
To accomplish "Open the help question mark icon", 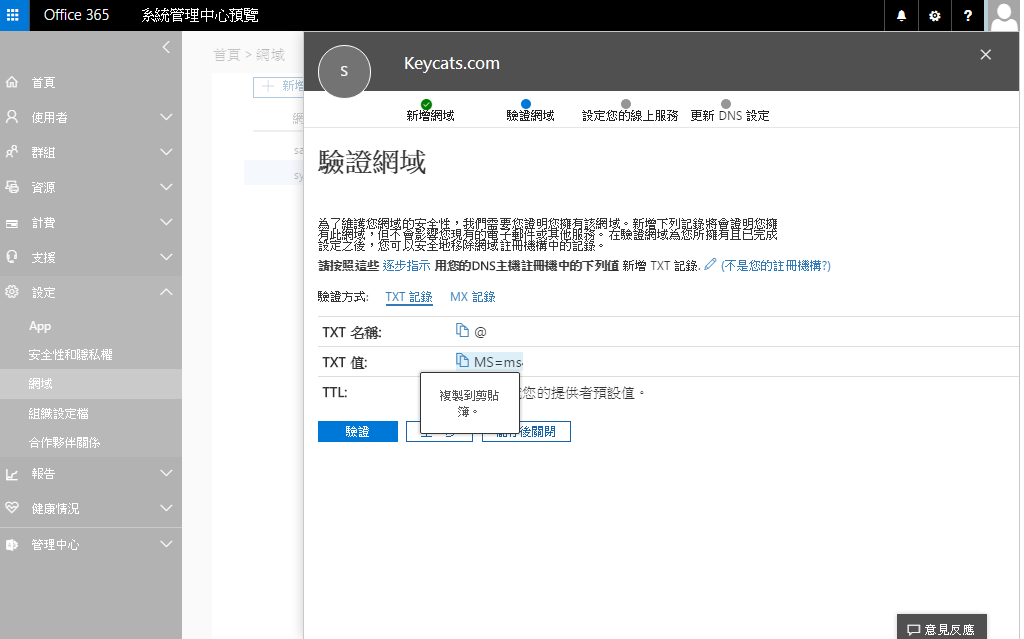I will click(x=968, y=15).
